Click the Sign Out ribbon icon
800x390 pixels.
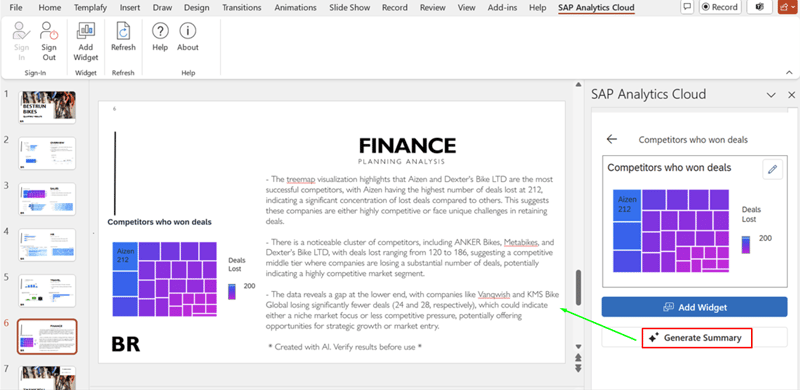[49, 41]
